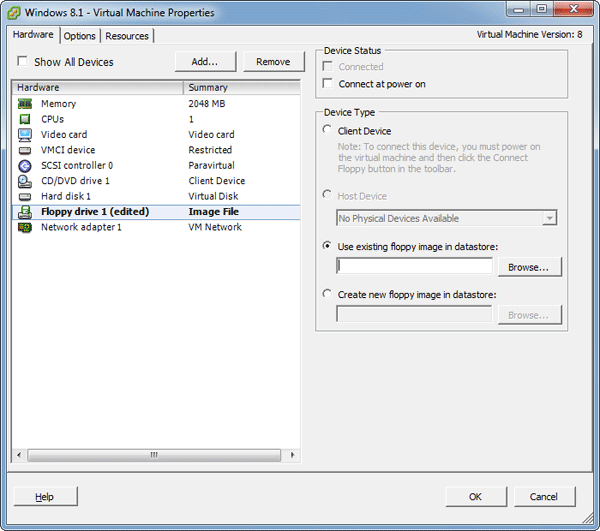Choose Create new floppy image in datastore
This screenshot has height=531, width=600.
[x=328, y=294]
